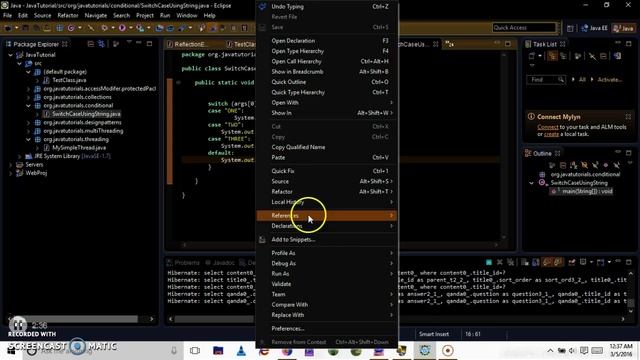Click the Open Perspective icon

570,28
